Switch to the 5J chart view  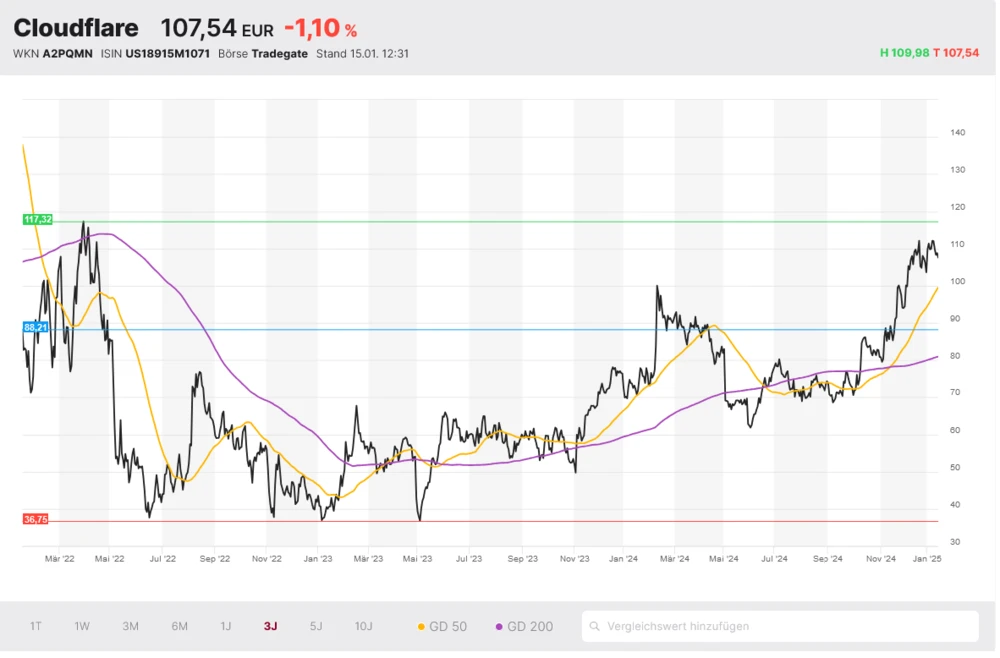[x=316, y=627]
